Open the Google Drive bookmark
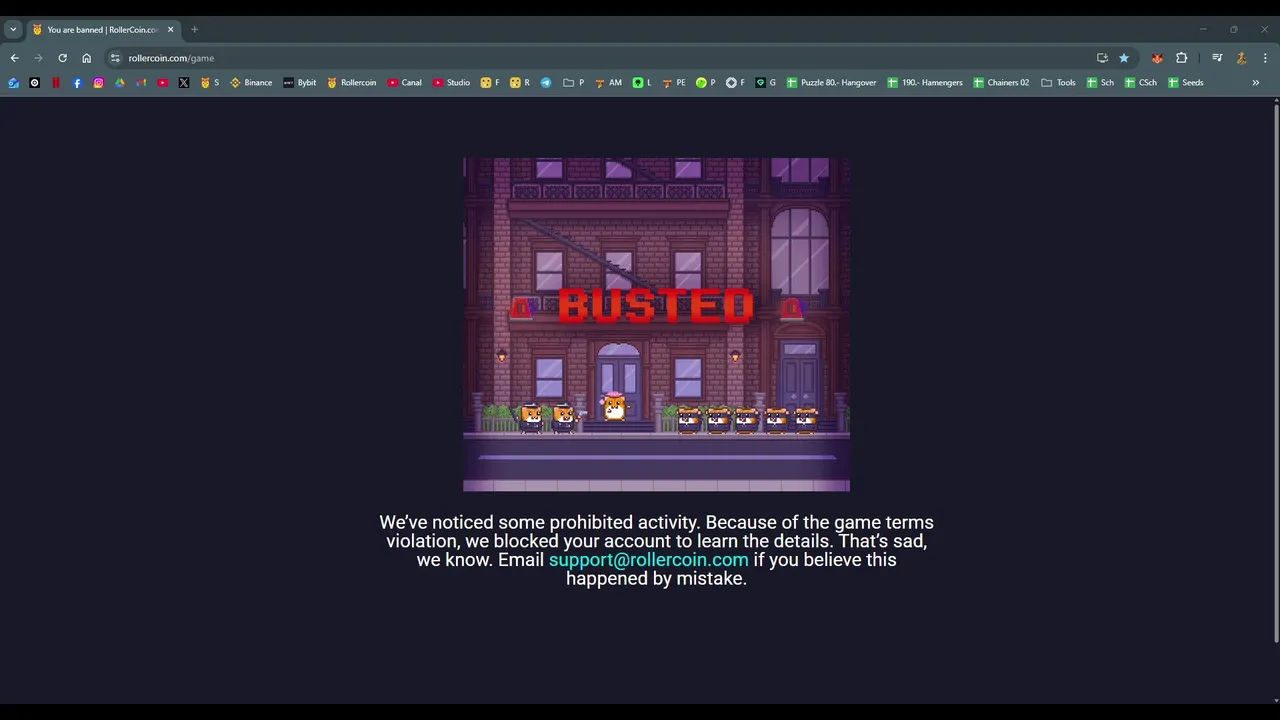This screenshot has height=720, width=1280. click(120, 83)
